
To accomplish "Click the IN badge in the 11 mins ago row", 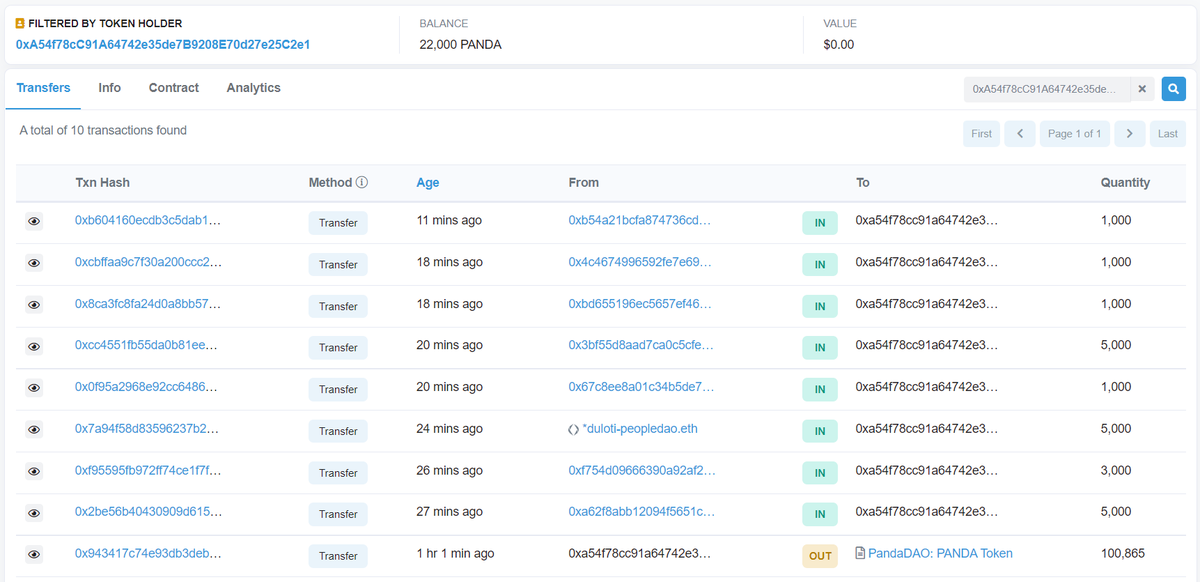I will coord(820,223).
